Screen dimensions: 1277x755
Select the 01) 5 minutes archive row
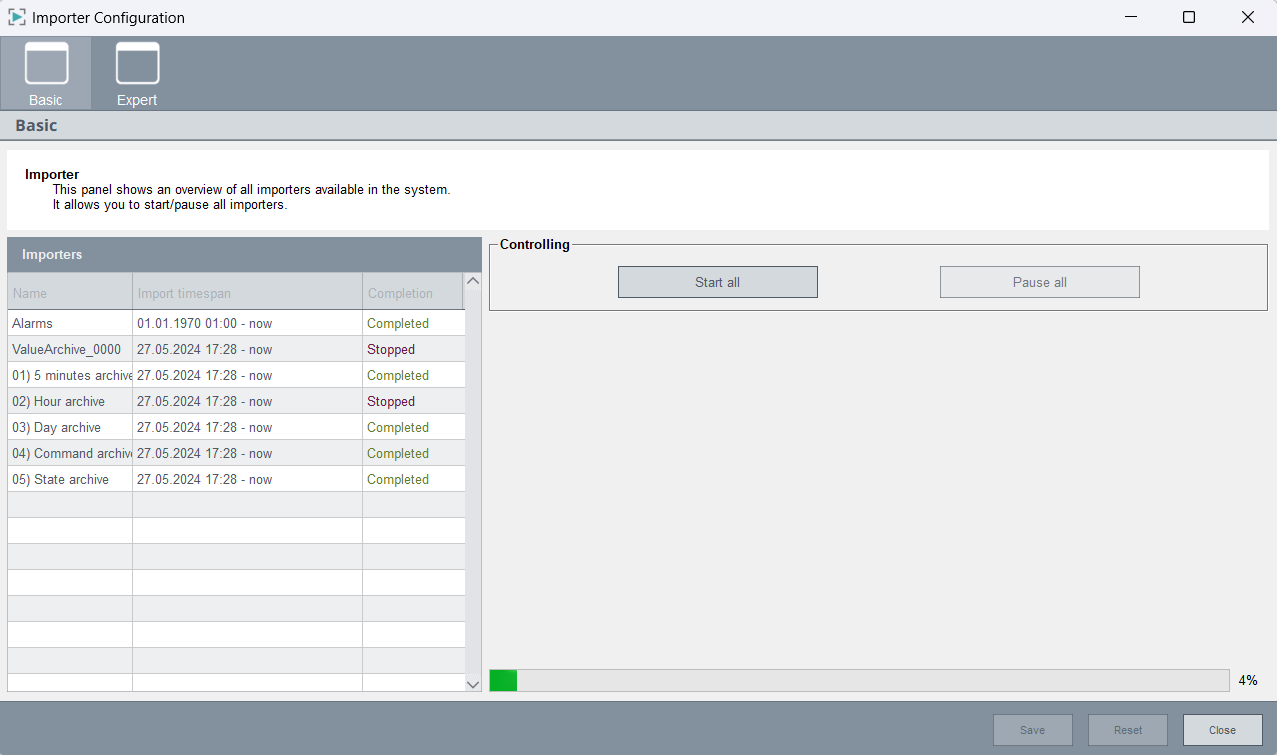[70, 375]
